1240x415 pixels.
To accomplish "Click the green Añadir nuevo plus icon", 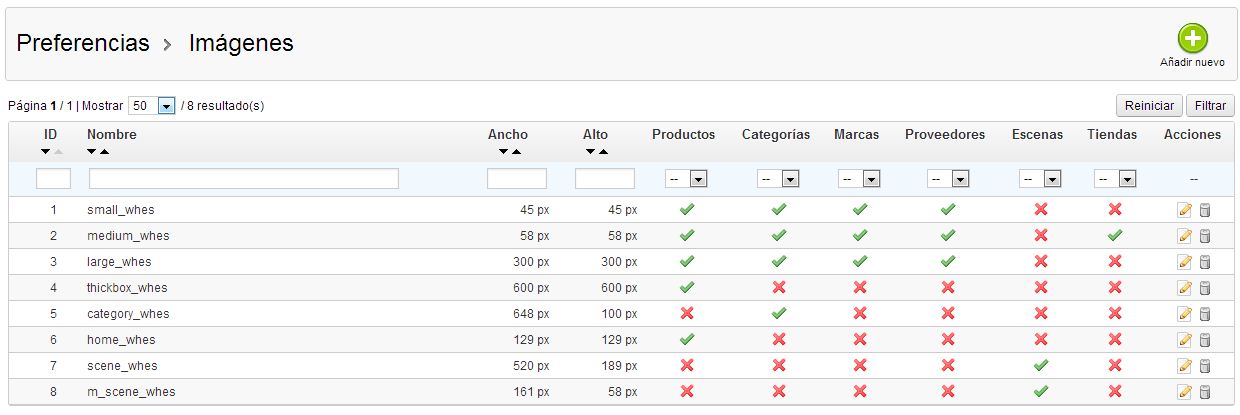I will pos(1192,39).
